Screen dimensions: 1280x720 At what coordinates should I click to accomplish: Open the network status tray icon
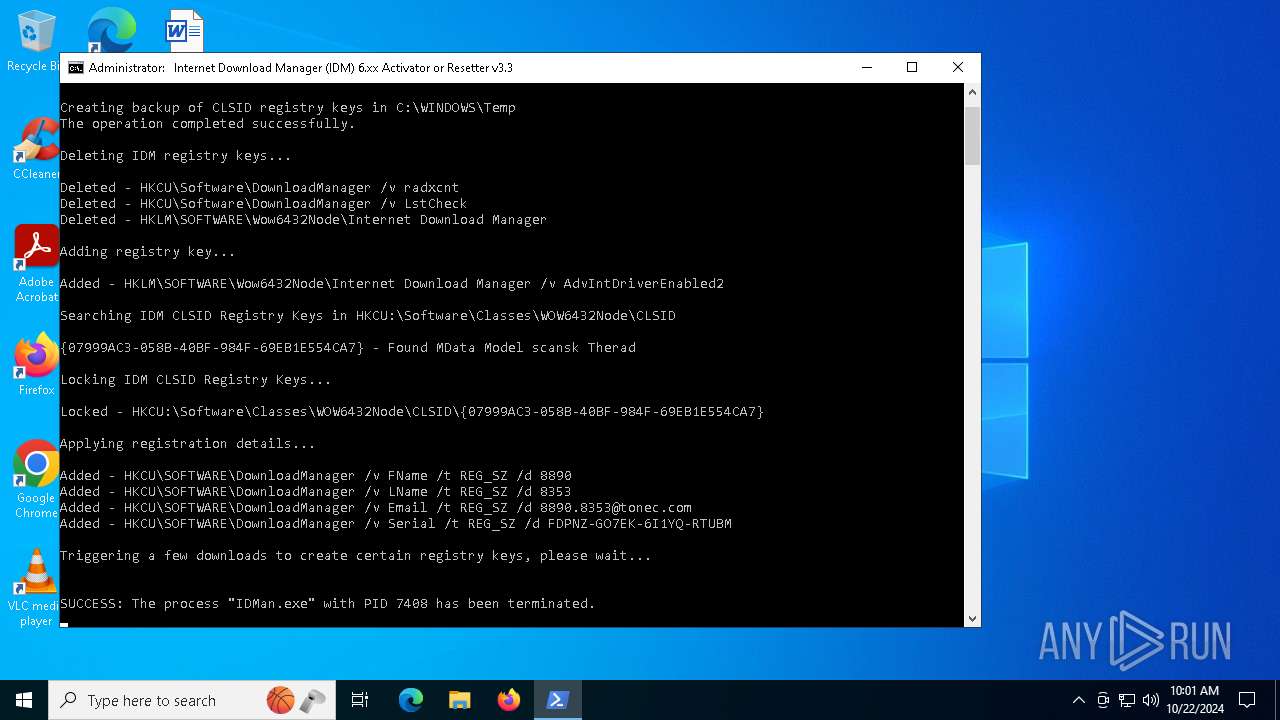click(x=1127, y=700)
